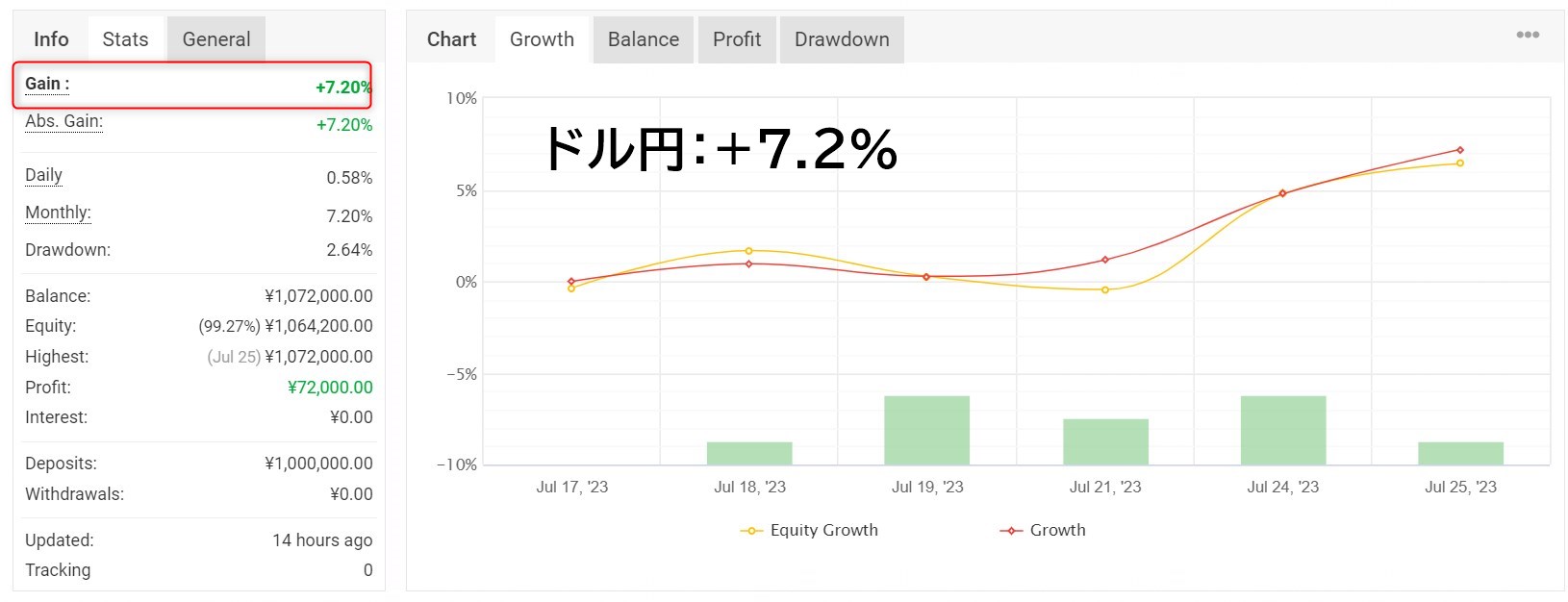The image size is (1568, 602).
Task: Open the Drawdown chart tab
Action: (x=842, y=39)
